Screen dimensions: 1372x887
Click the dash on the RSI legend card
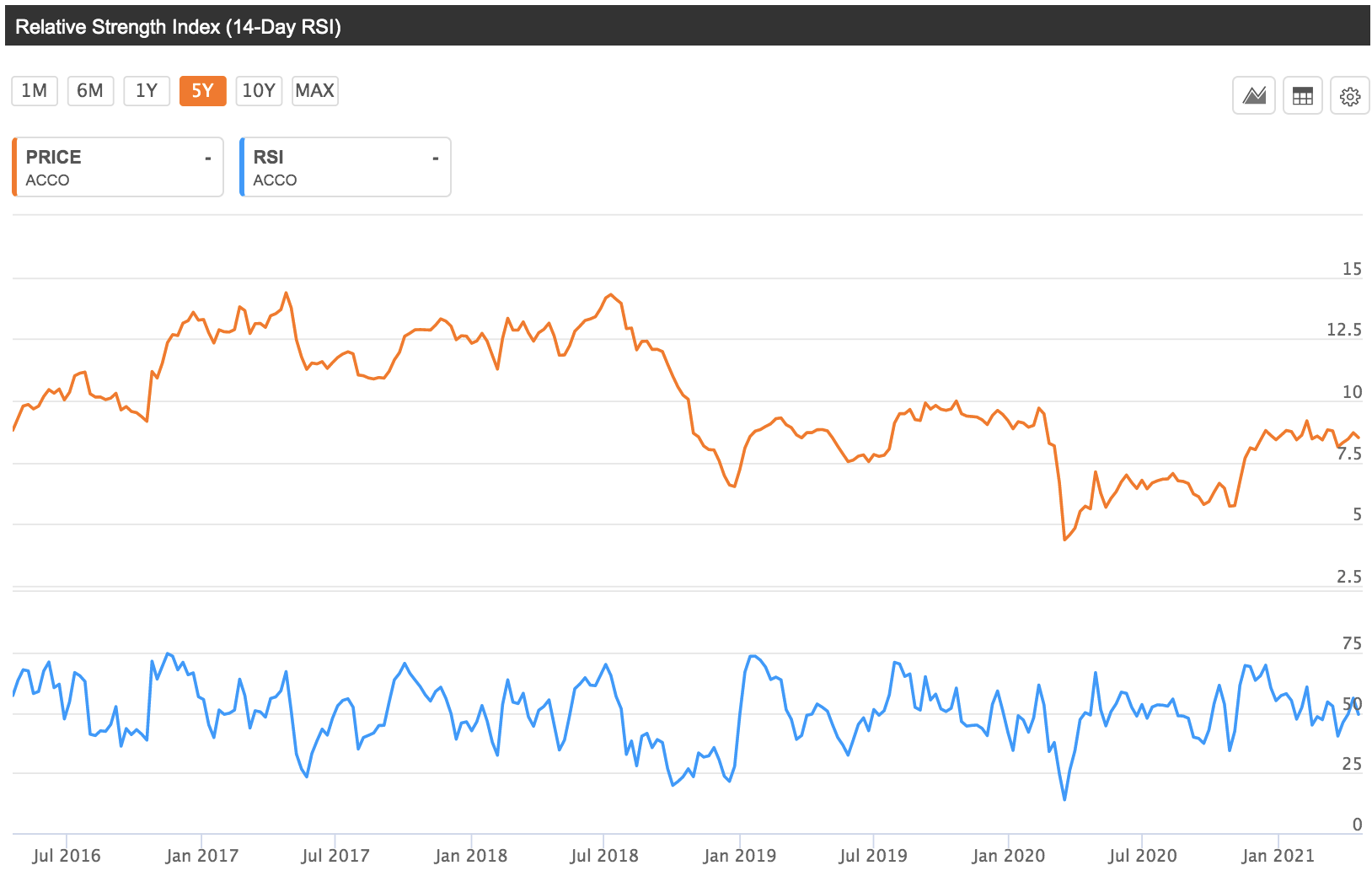point(435,157)
